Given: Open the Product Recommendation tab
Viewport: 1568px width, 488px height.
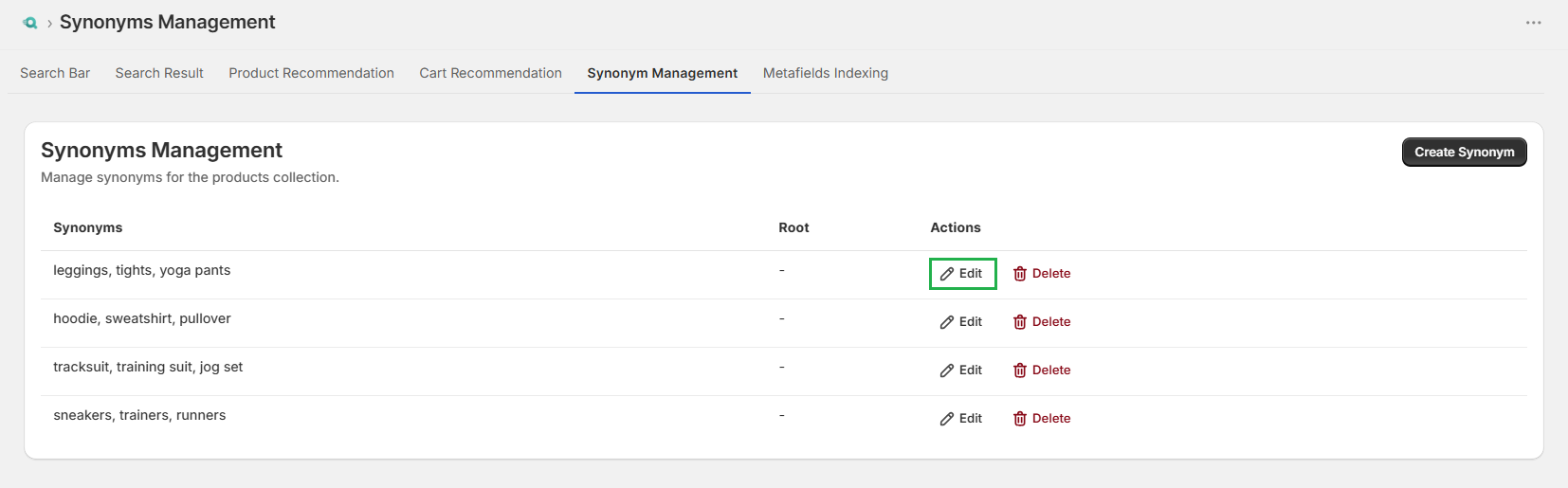Looking at the screenshot, I should coord(311,73).
